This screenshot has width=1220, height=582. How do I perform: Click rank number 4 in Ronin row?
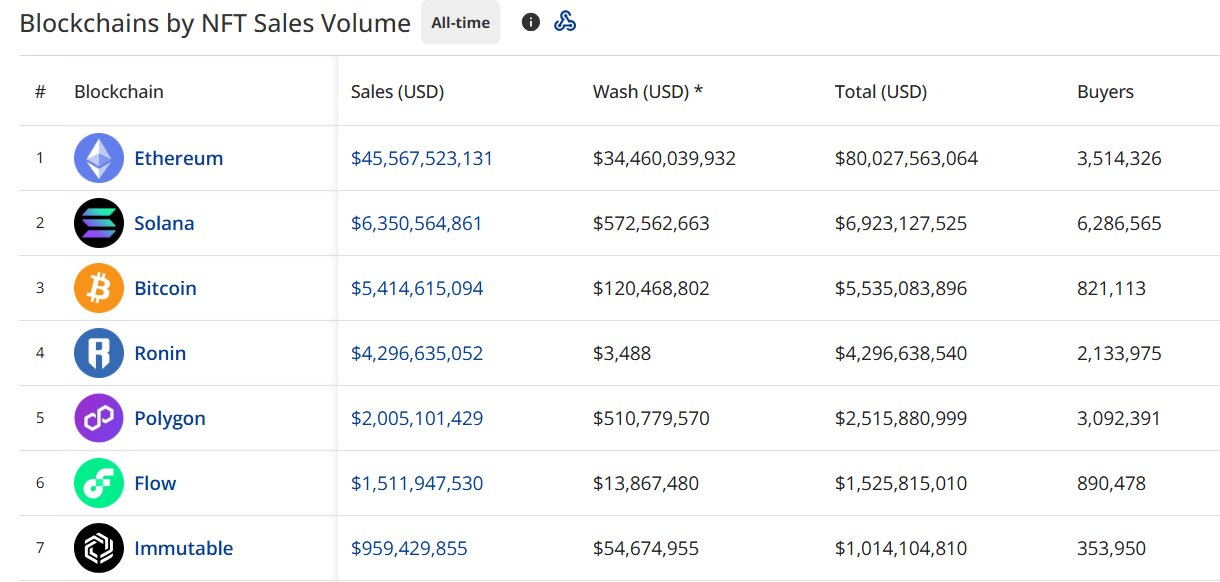(x=40, y=353)
